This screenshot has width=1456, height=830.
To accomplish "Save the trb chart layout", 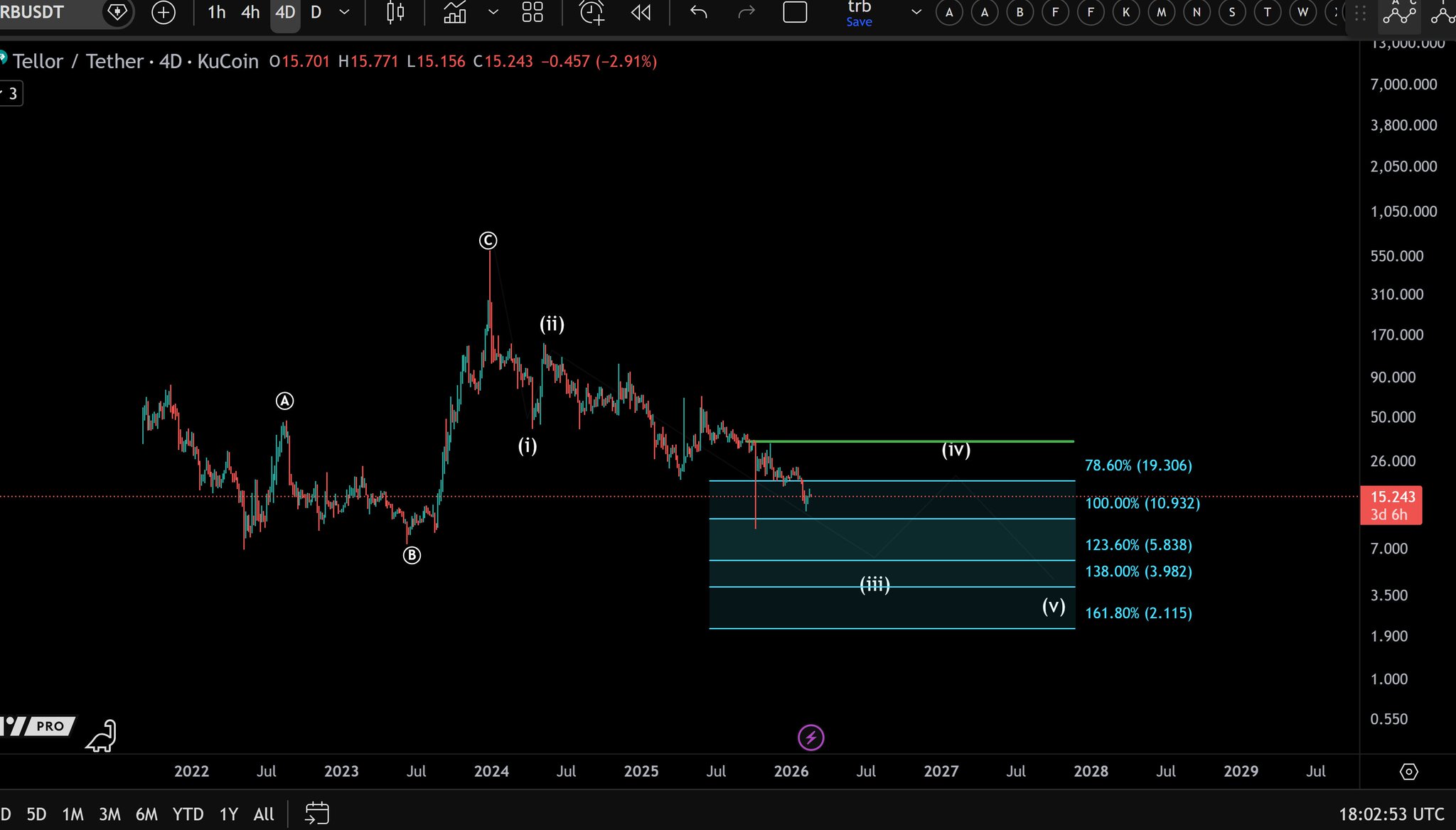I will point(859,22).
